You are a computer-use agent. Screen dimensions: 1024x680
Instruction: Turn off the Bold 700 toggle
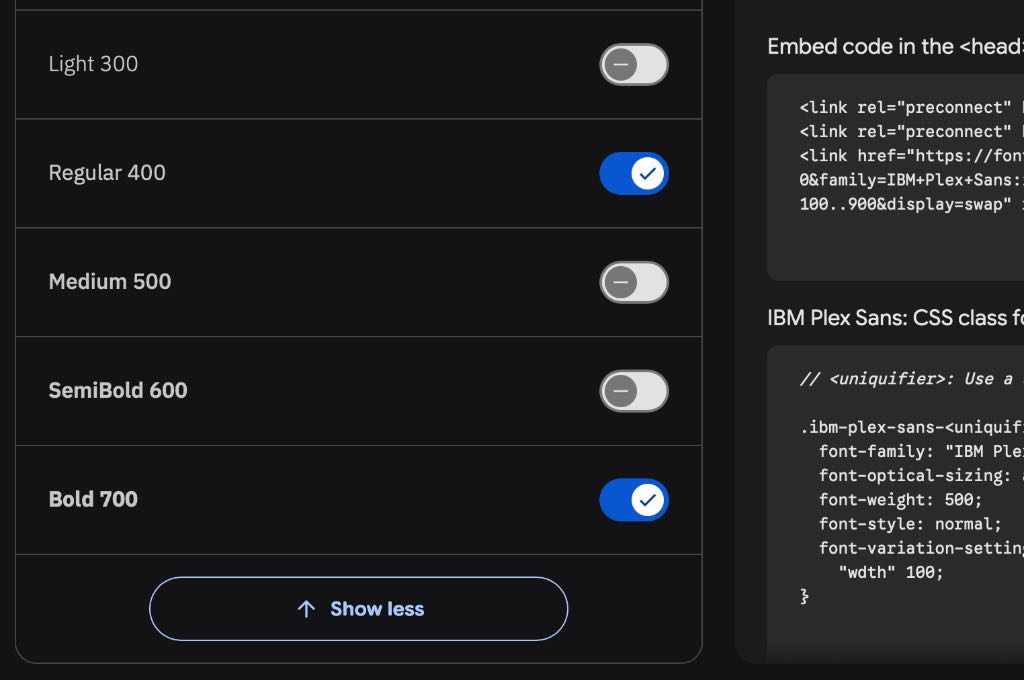coord(633,500)
